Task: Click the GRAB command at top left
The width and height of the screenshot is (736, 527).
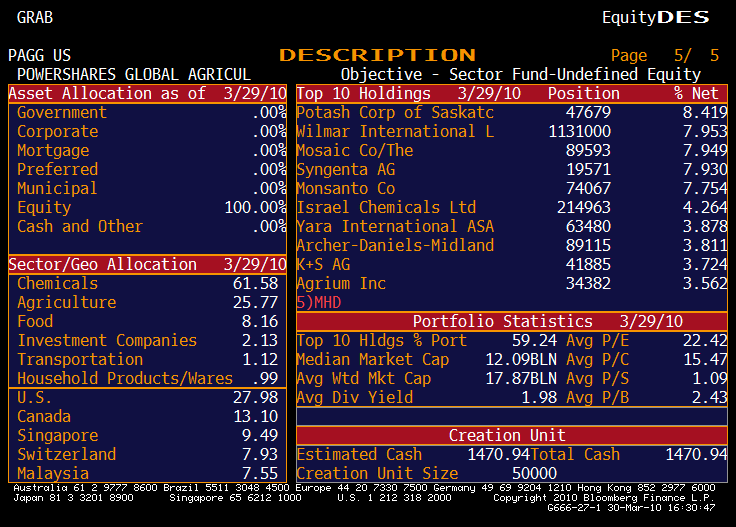Action: (35, 17)
